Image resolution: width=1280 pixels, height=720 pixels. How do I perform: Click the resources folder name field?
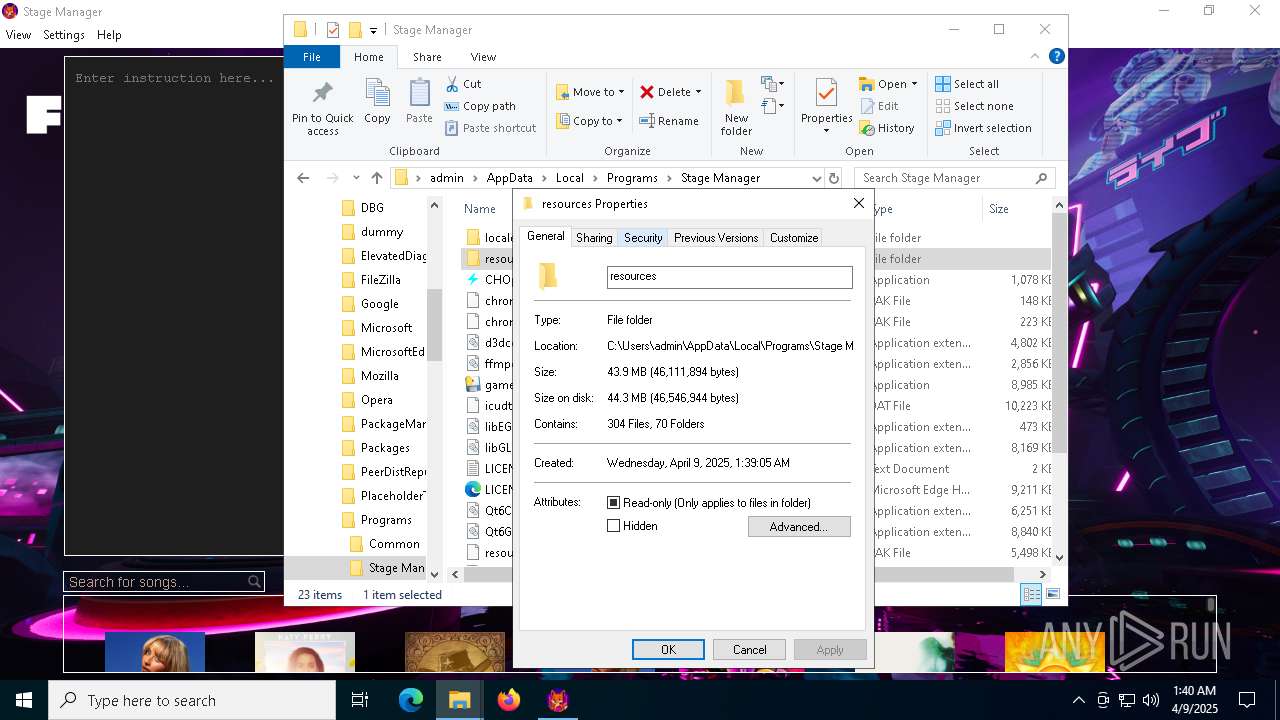coord(730,277)
